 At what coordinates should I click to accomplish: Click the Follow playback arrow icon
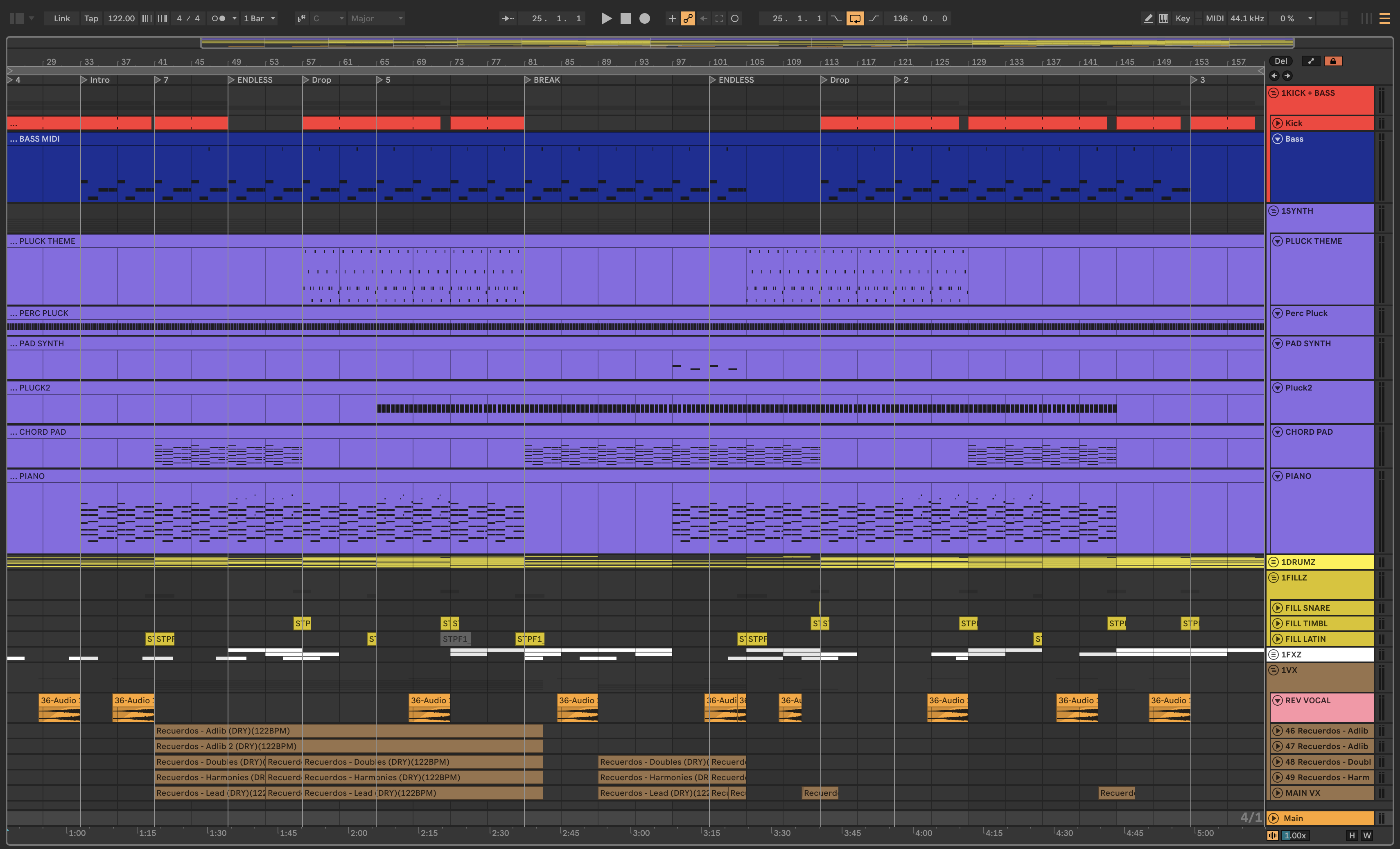point(507,18)
